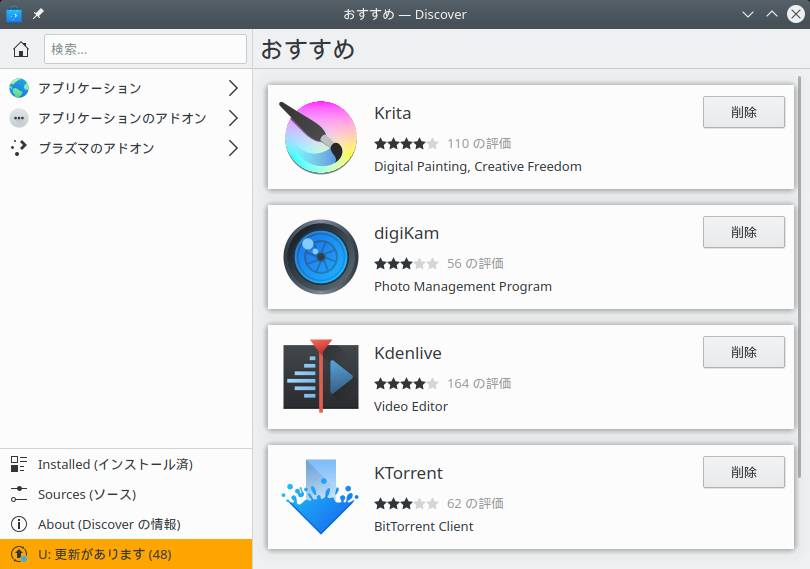Expand the プラズマのアドオン chevron
This screenshot has width=810, height=569.
pos(233,148)
